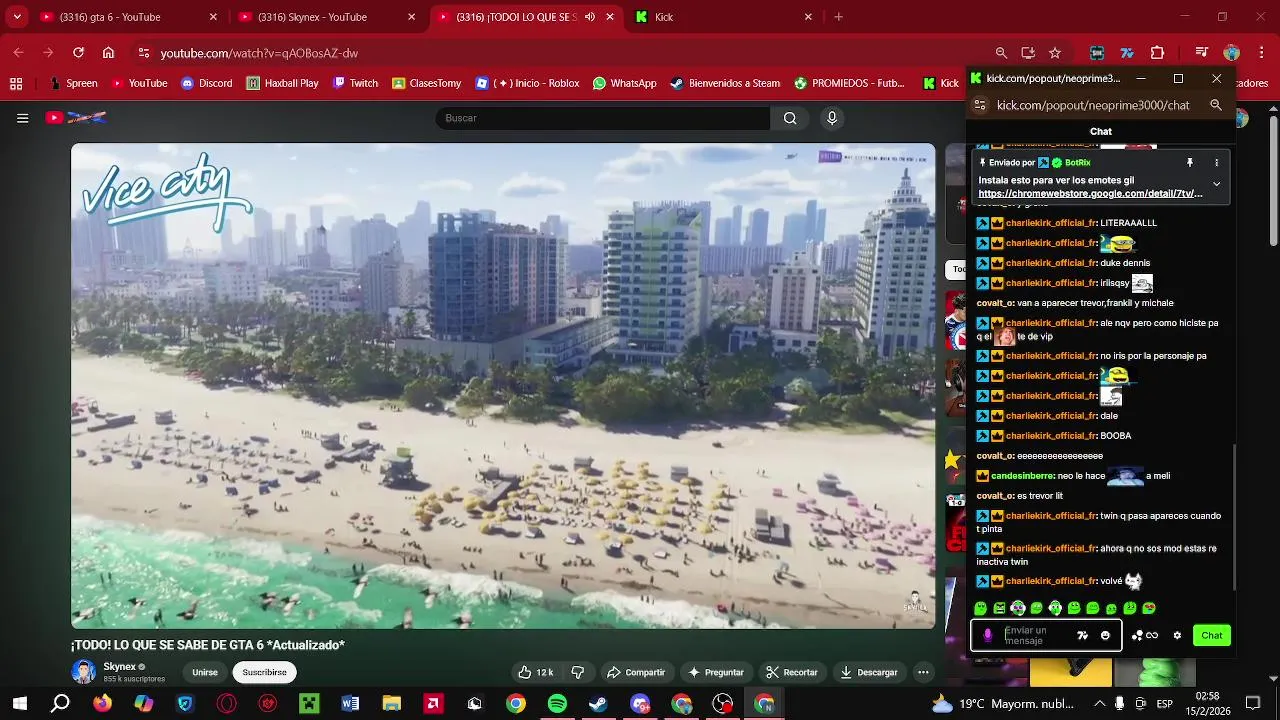This screenshot has height=720, width=1280.
Task: Open the Discord bookmark
Action: pos(206,83)
